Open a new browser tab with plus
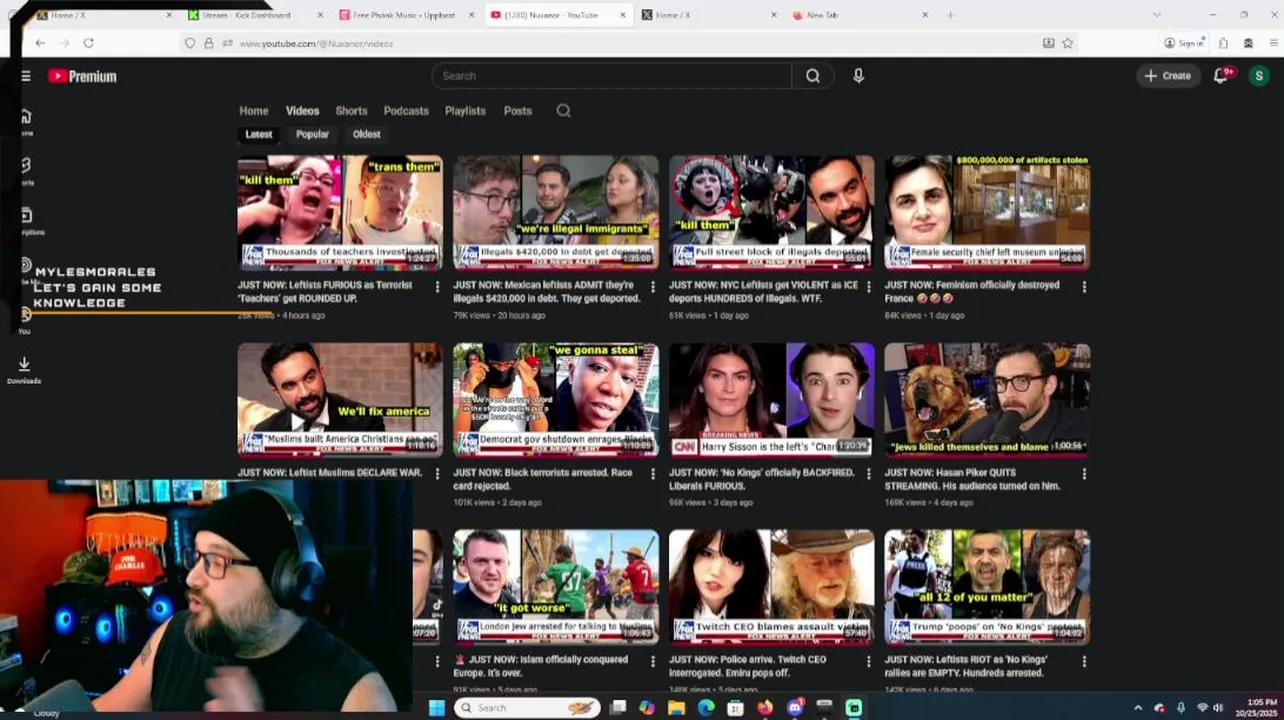The height and width of the screenshot is (720, 1284). [x=950, y=15]
